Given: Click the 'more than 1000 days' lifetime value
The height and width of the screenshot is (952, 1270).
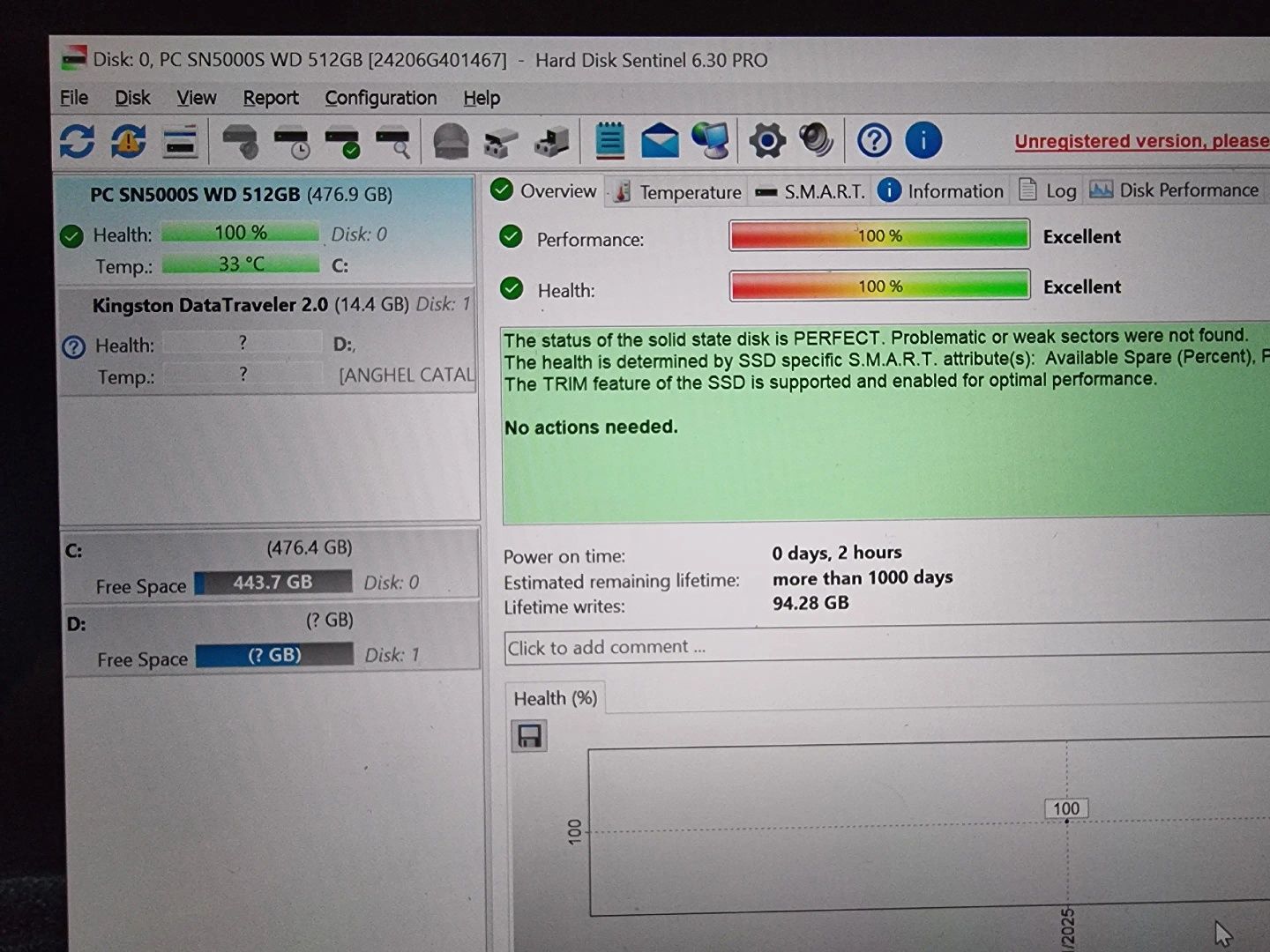Looking at the screenshot, I should pos(863,578).
